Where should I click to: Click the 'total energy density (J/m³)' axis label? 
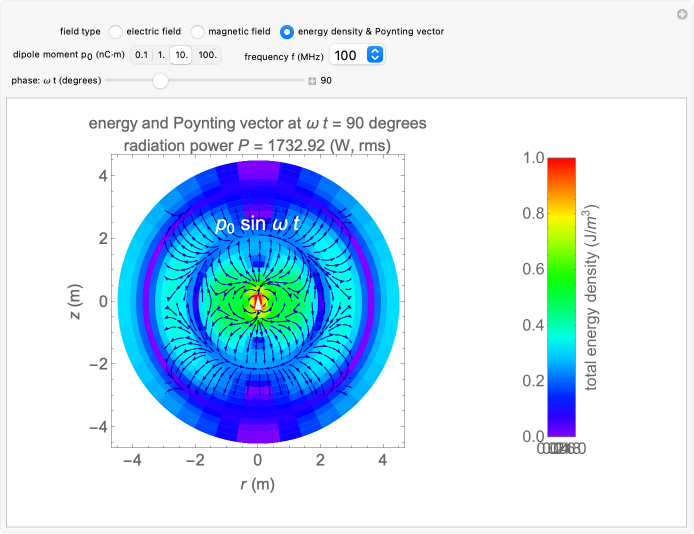pos(591,297)
